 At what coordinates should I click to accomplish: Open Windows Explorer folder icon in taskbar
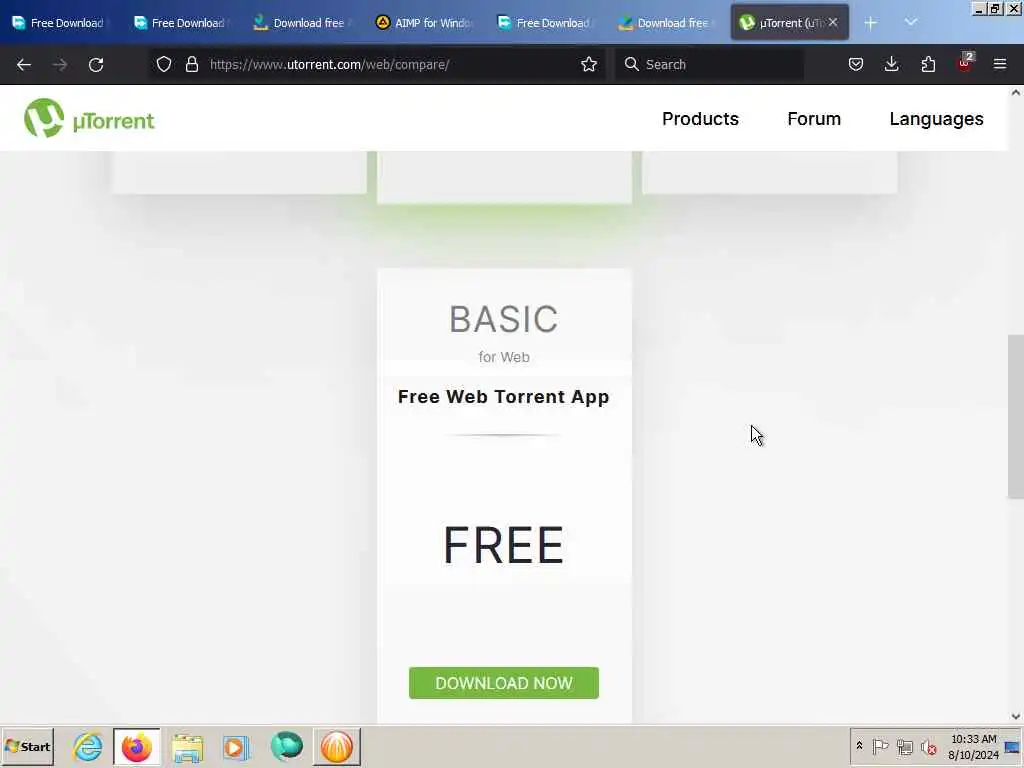tap(187, 747)
